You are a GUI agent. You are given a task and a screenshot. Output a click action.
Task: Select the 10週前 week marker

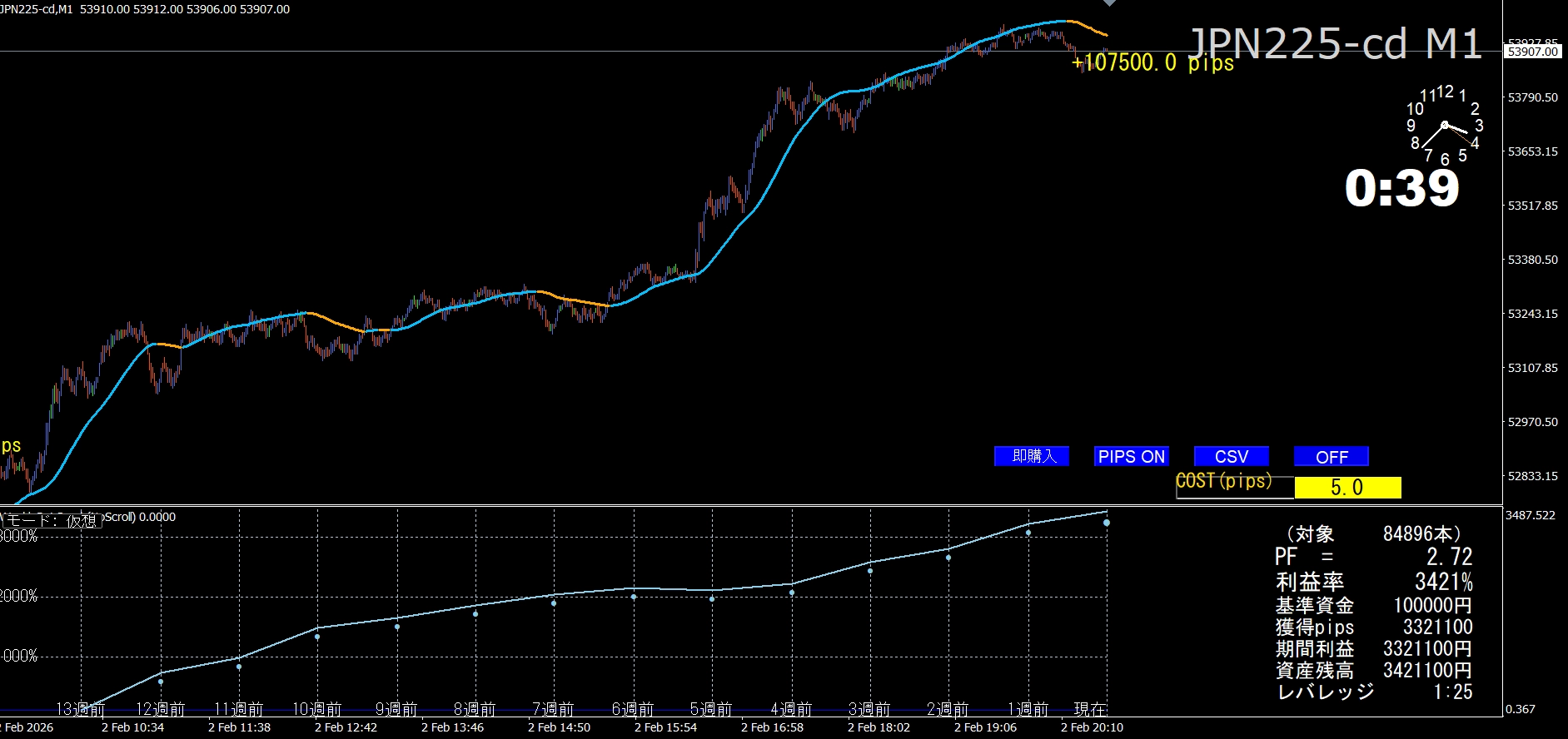point(316,709)
